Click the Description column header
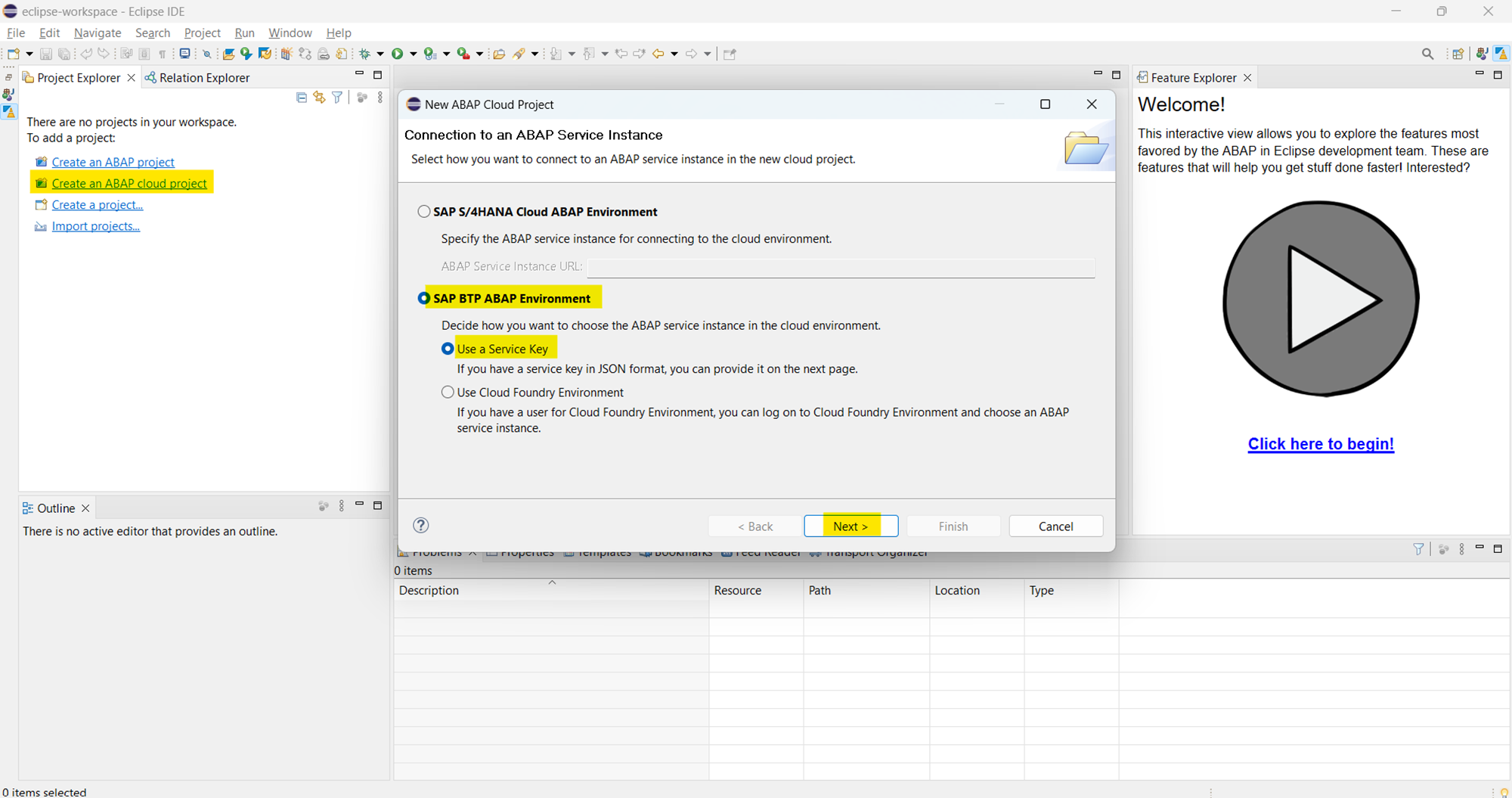Image resolution: width=1512 pixels, height=798 pixels. [429, 591]
